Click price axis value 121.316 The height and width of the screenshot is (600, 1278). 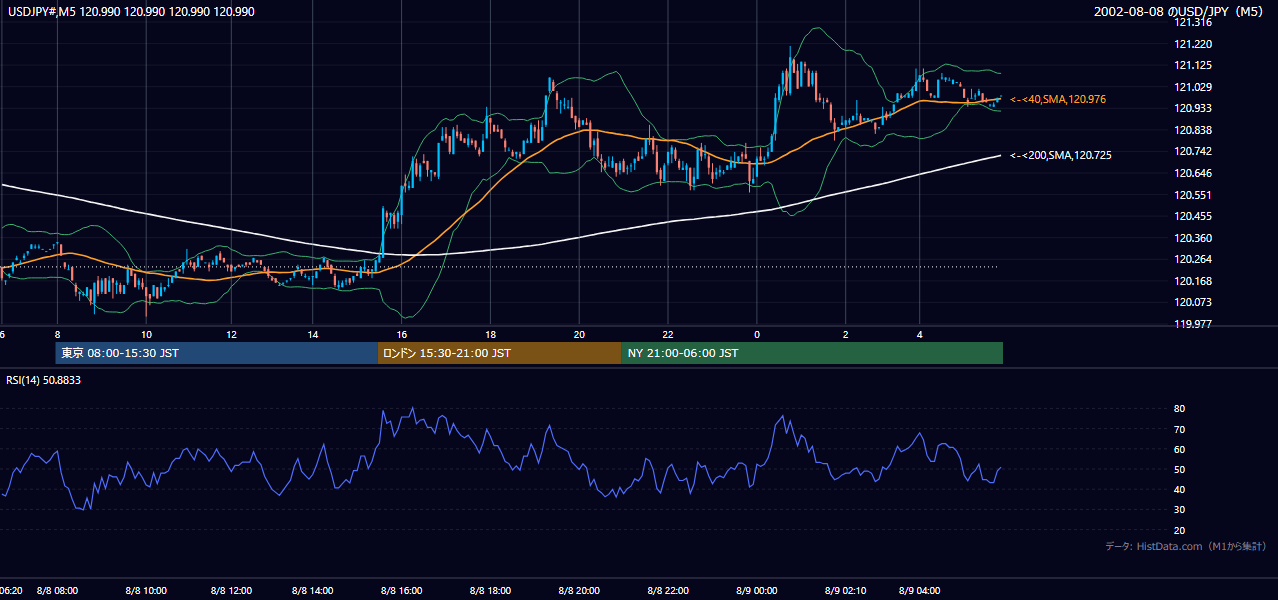tap(1193, 23)
